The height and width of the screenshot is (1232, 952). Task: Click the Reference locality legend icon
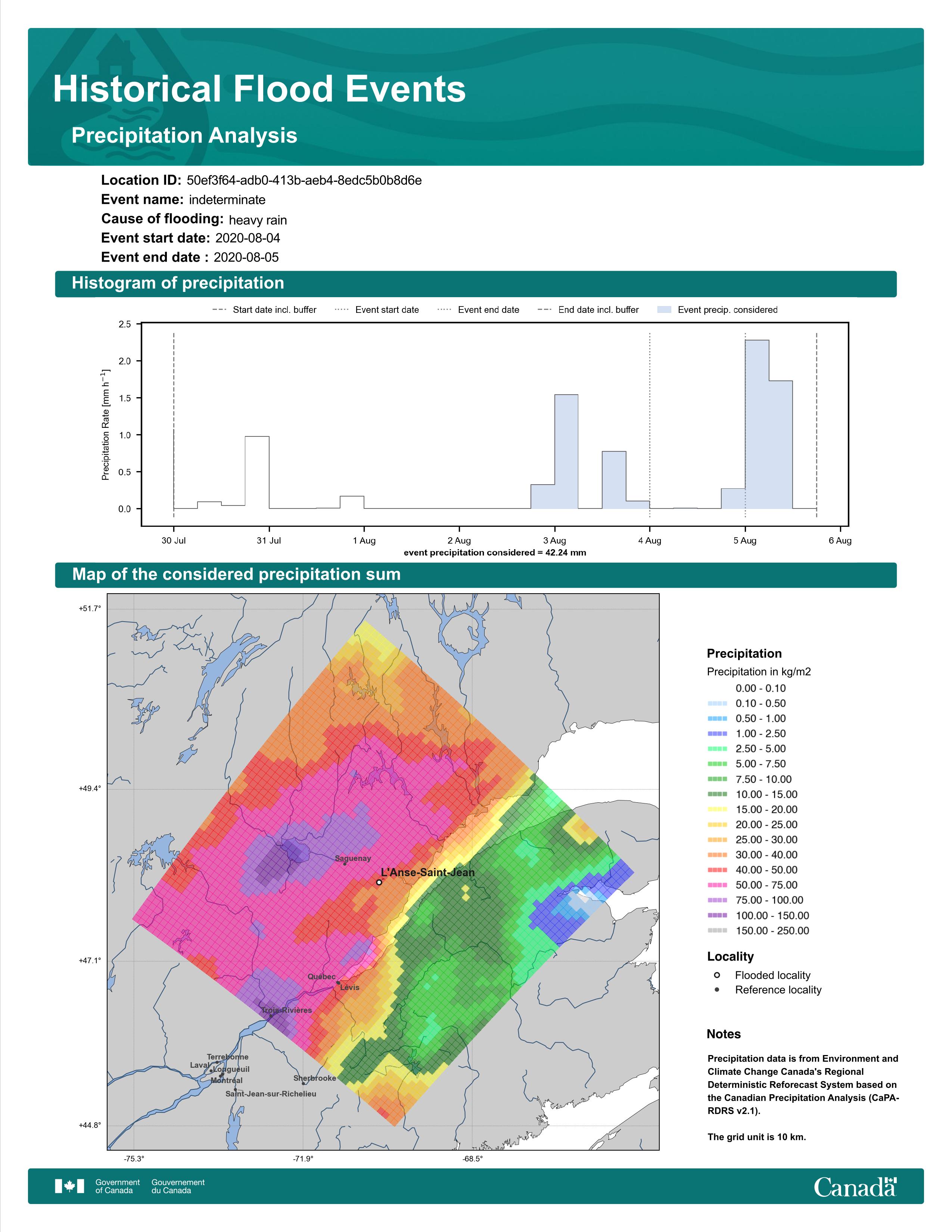pos(717,989)
